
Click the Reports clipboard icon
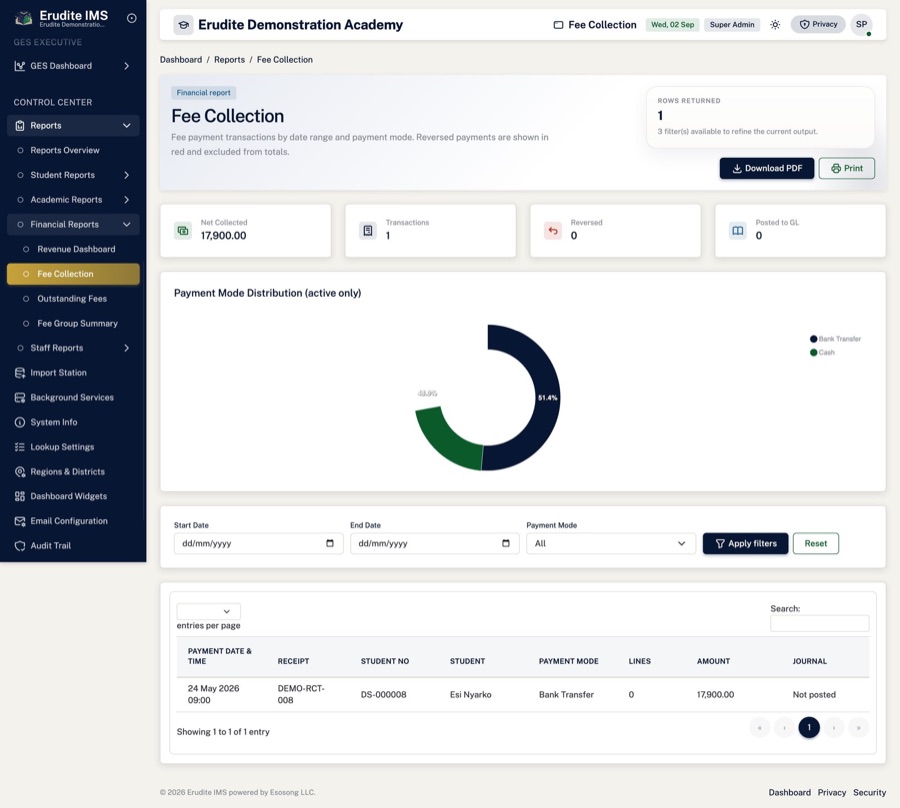tap(20, 126)
